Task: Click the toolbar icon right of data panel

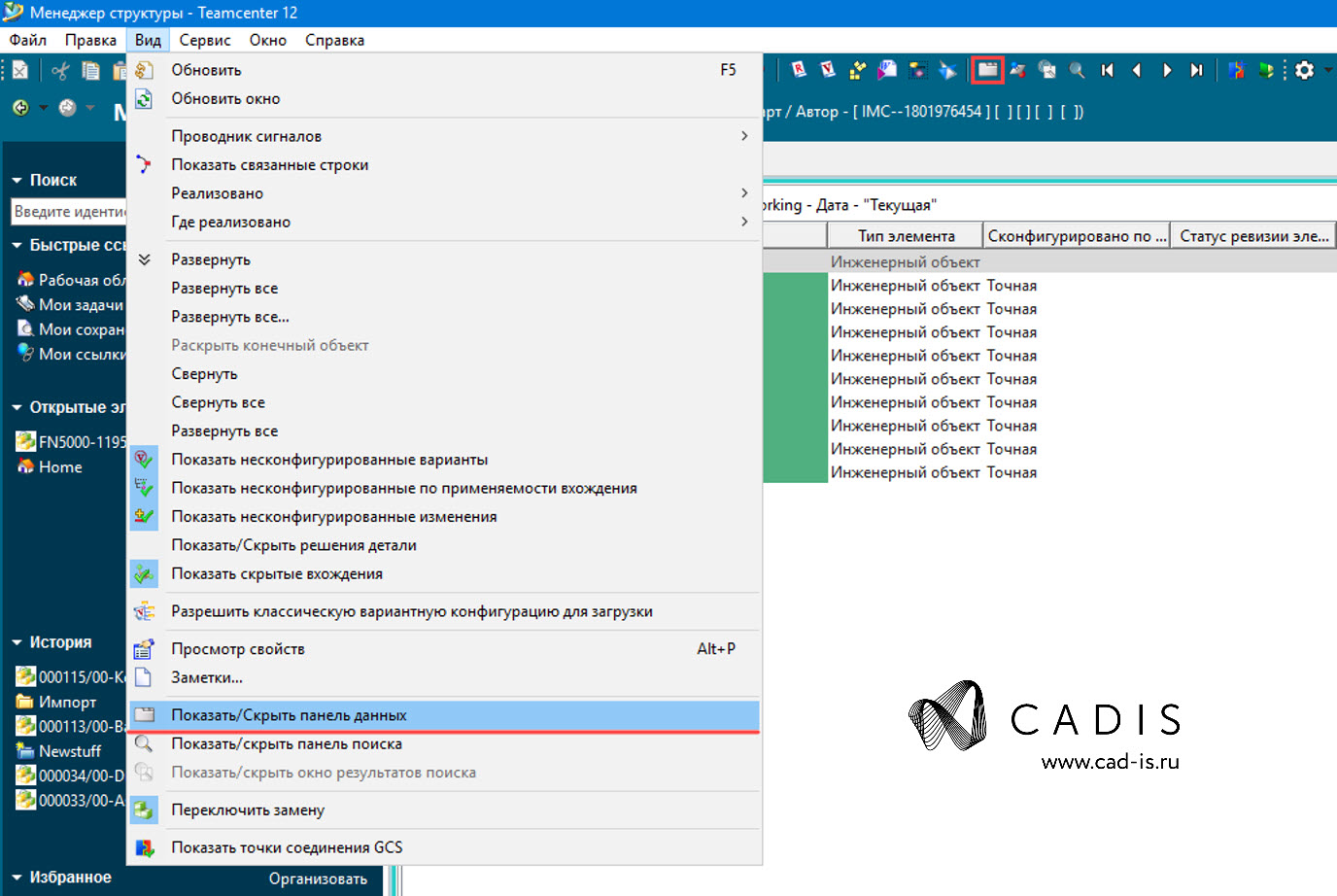Action: 1017,70
